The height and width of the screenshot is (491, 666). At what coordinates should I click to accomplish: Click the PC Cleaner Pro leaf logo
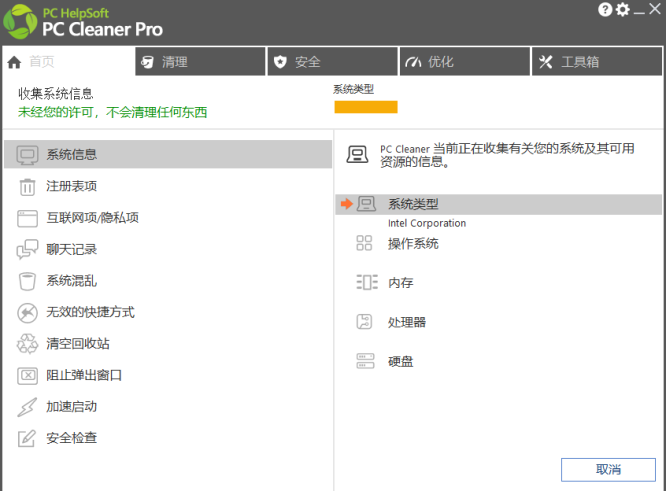pyautogui.click(x=20, y=22)
